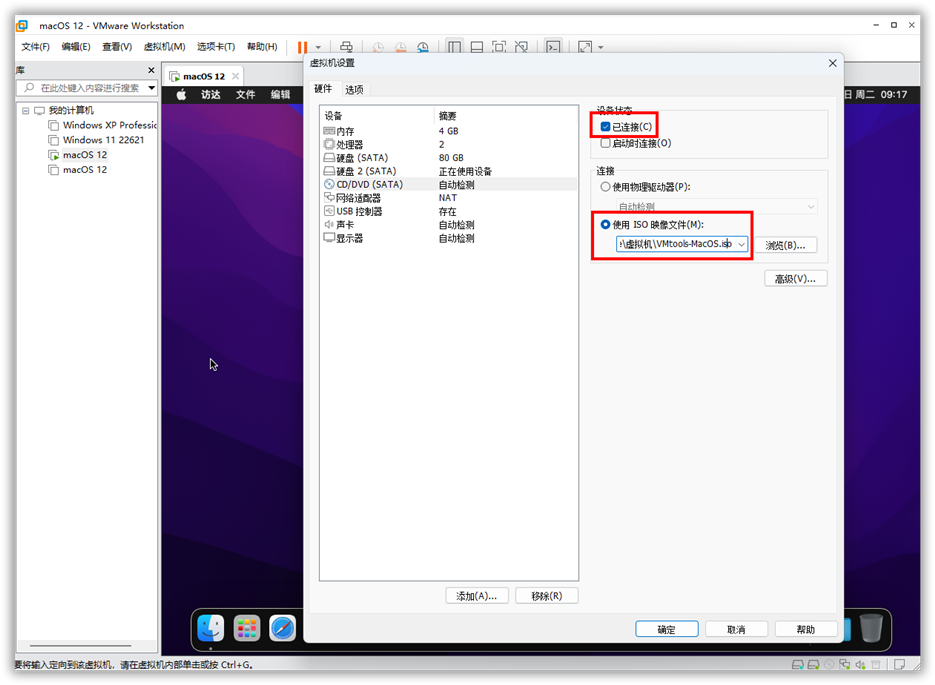935x685 pixels.
Task: Click the 高级(V)... advanced button
Action: [795, 278]
